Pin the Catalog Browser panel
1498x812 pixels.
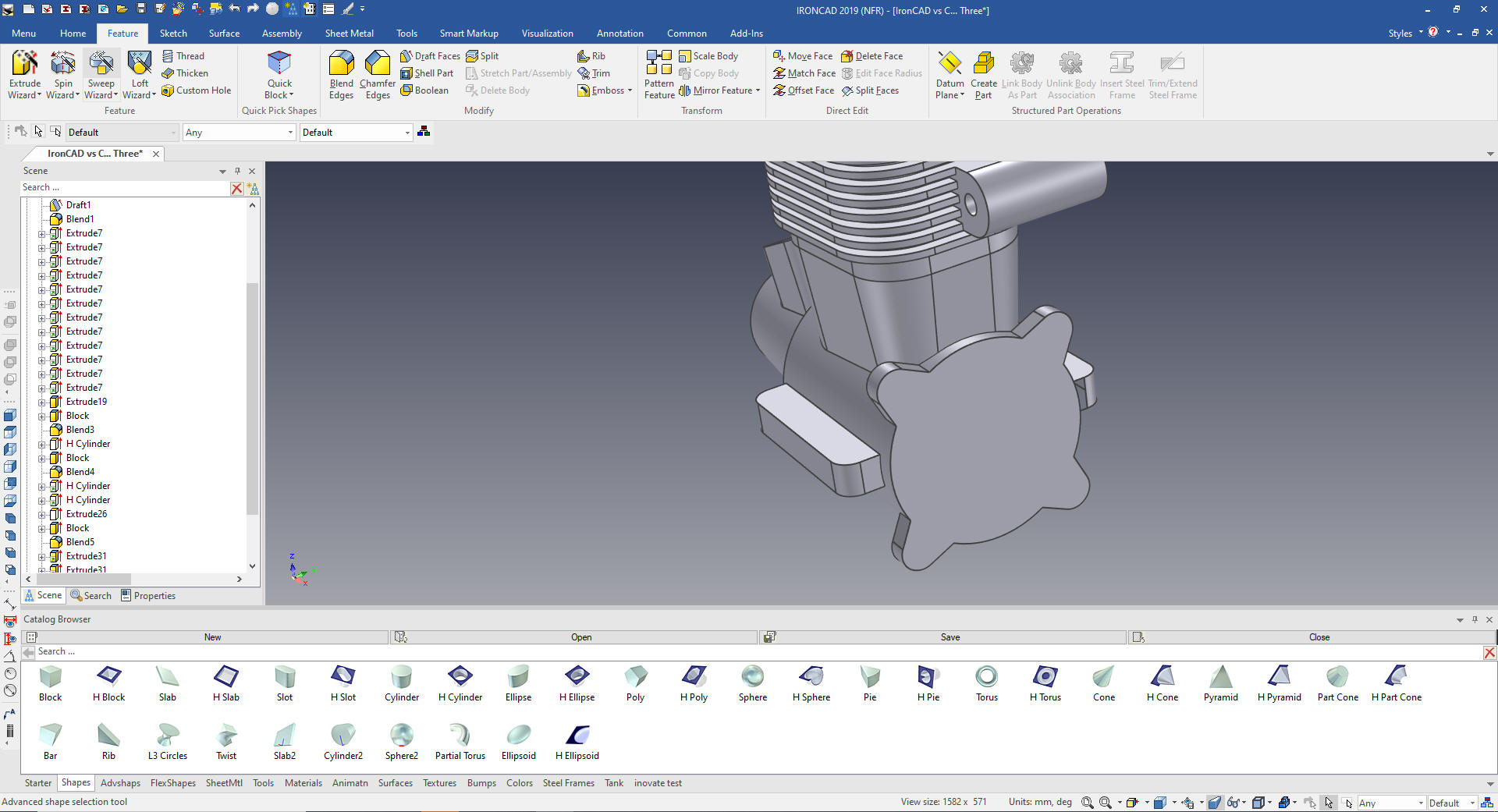[1475, 619]
